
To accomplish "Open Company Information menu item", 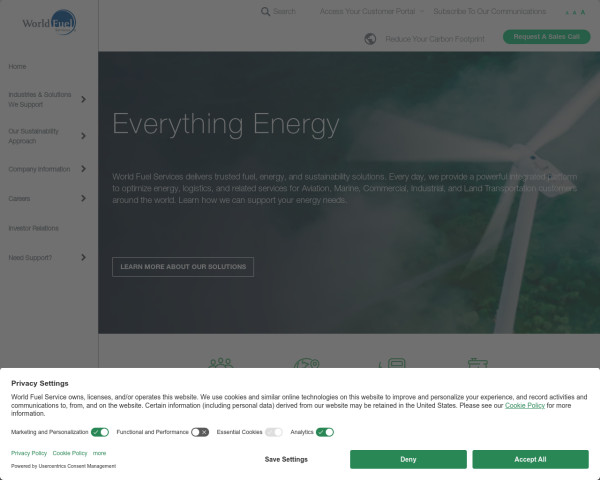I will pyautogui.click(x=39, y=169).
